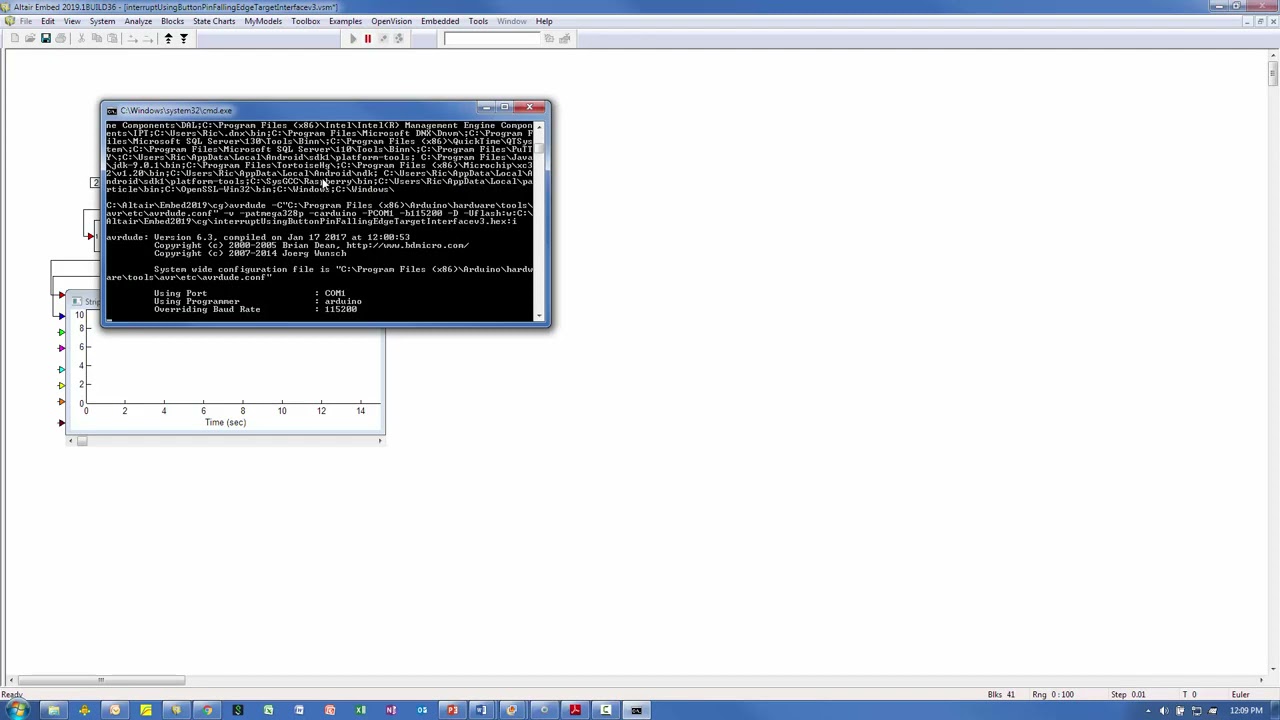Click the single step simulation icon
The width and height of the screenshot is (1280, 720).
click(x=383, y=38)
